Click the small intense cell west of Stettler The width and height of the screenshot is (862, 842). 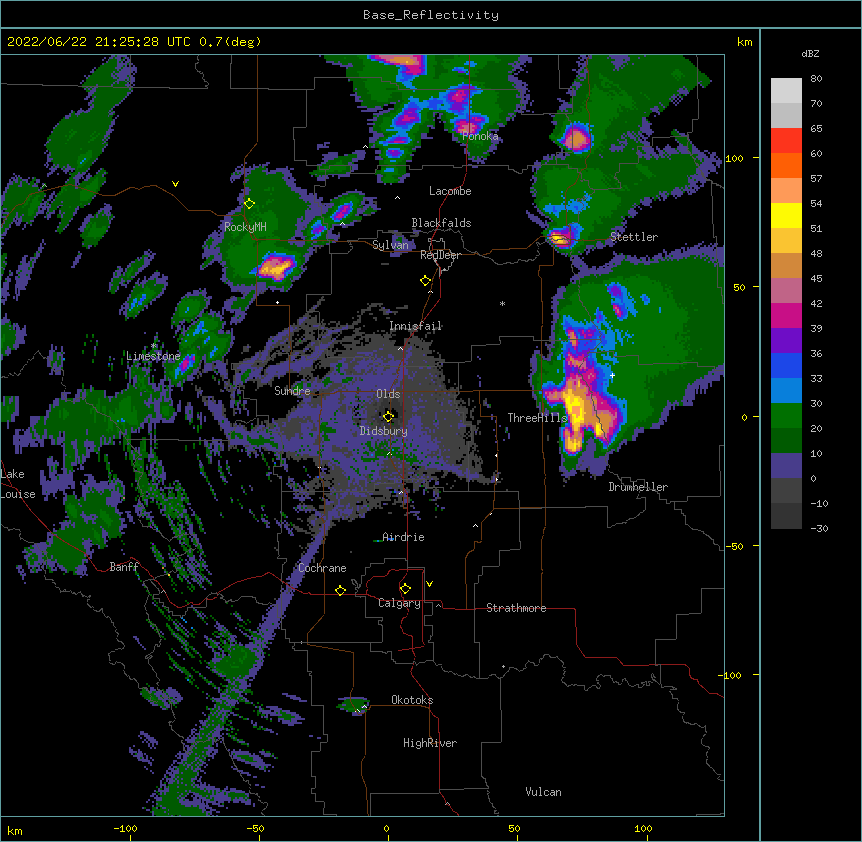[x=560, y=239]
